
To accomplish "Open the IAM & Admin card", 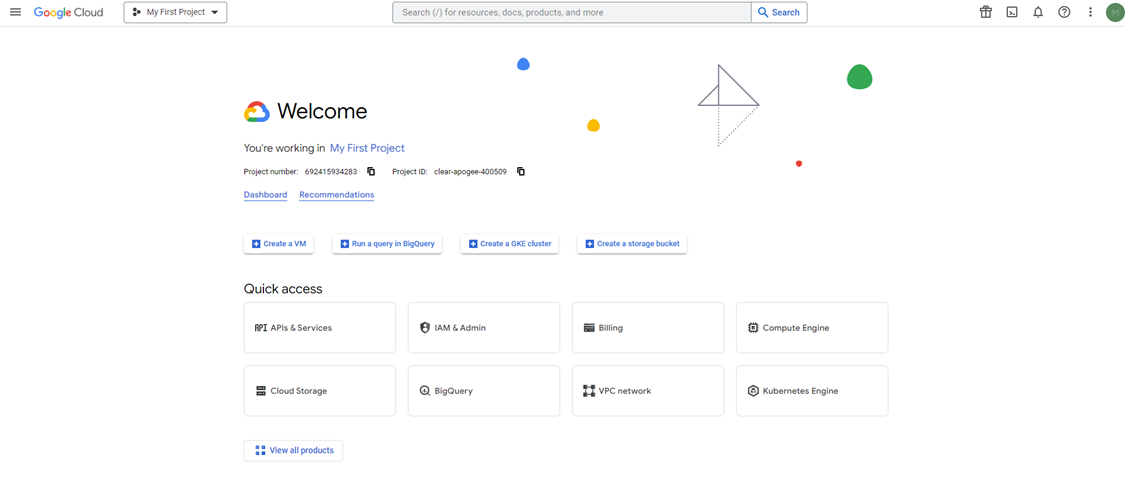I will [484, 328].
